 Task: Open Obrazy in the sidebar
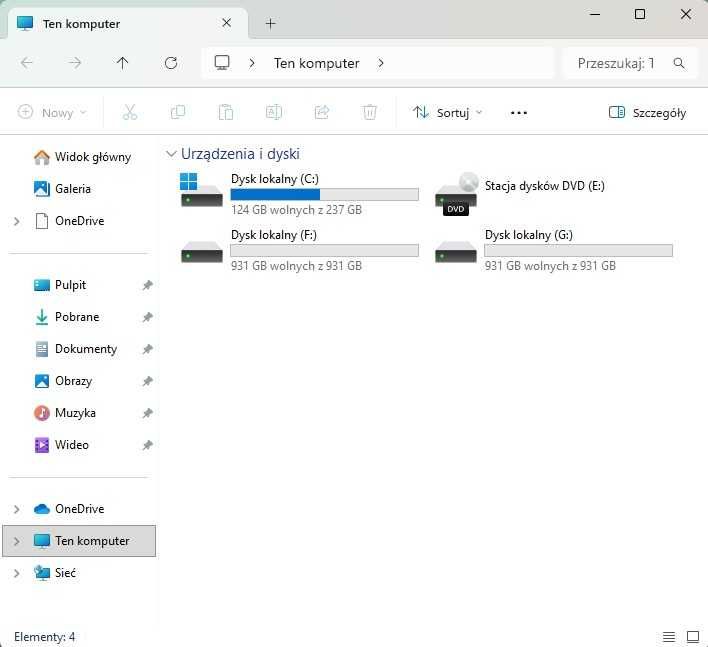coord(63,381)
